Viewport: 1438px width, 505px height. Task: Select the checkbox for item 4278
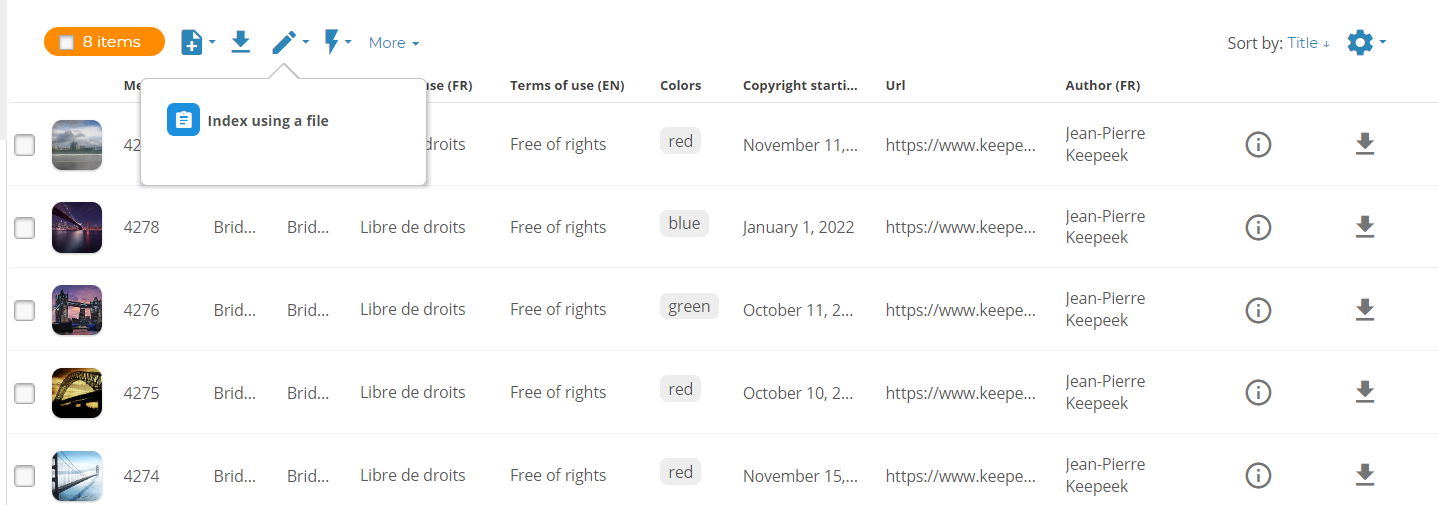pos(25,228)
